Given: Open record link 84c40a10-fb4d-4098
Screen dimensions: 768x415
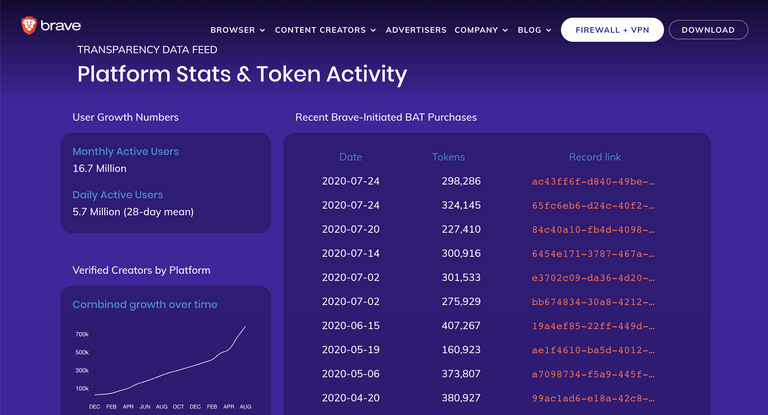Looking at the screenshot, I should pyautogui.click(x=593, y=230).
